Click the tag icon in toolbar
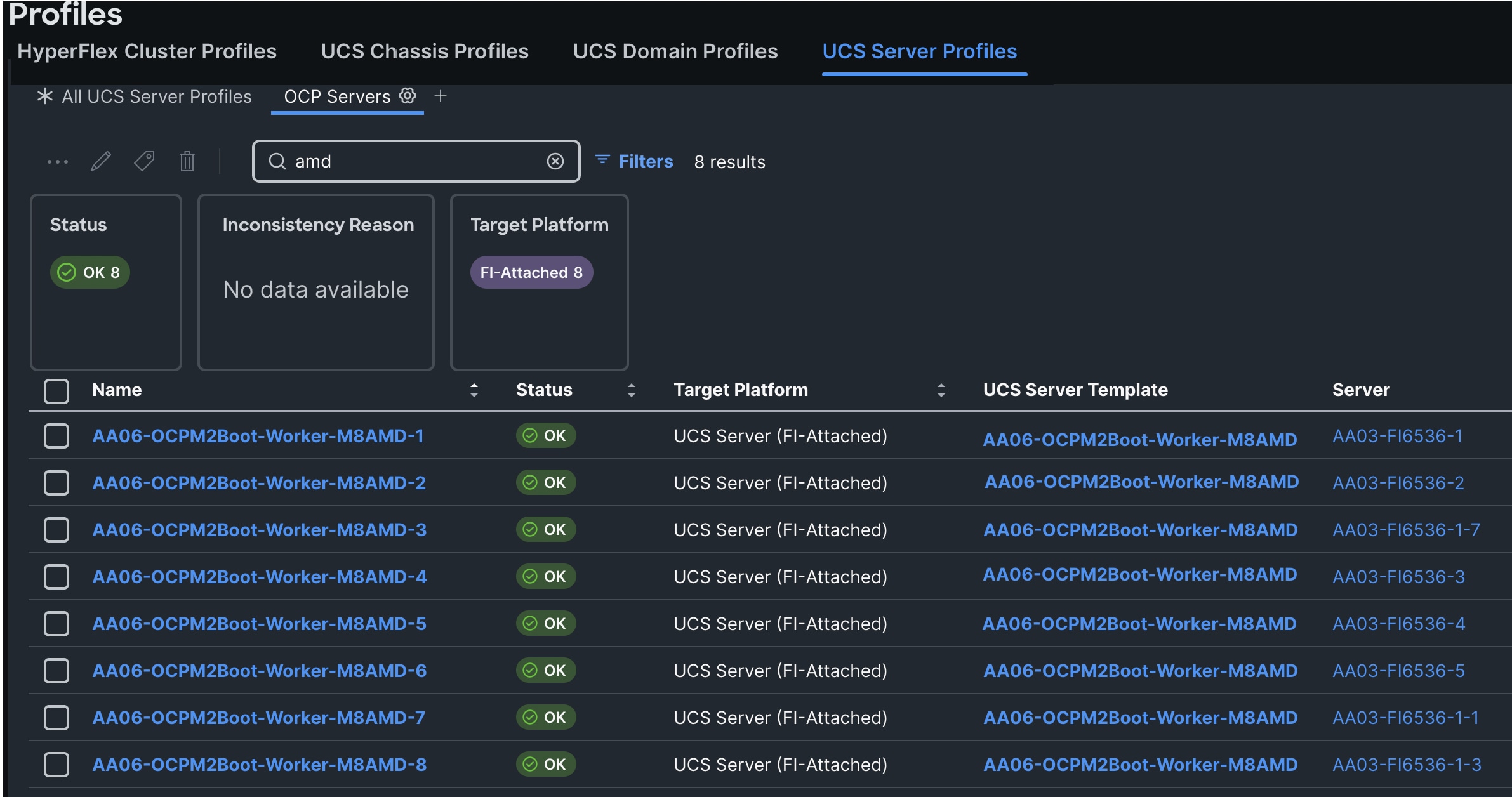The width and height of the screenshot is (1512, 797). tap(144, 161)
